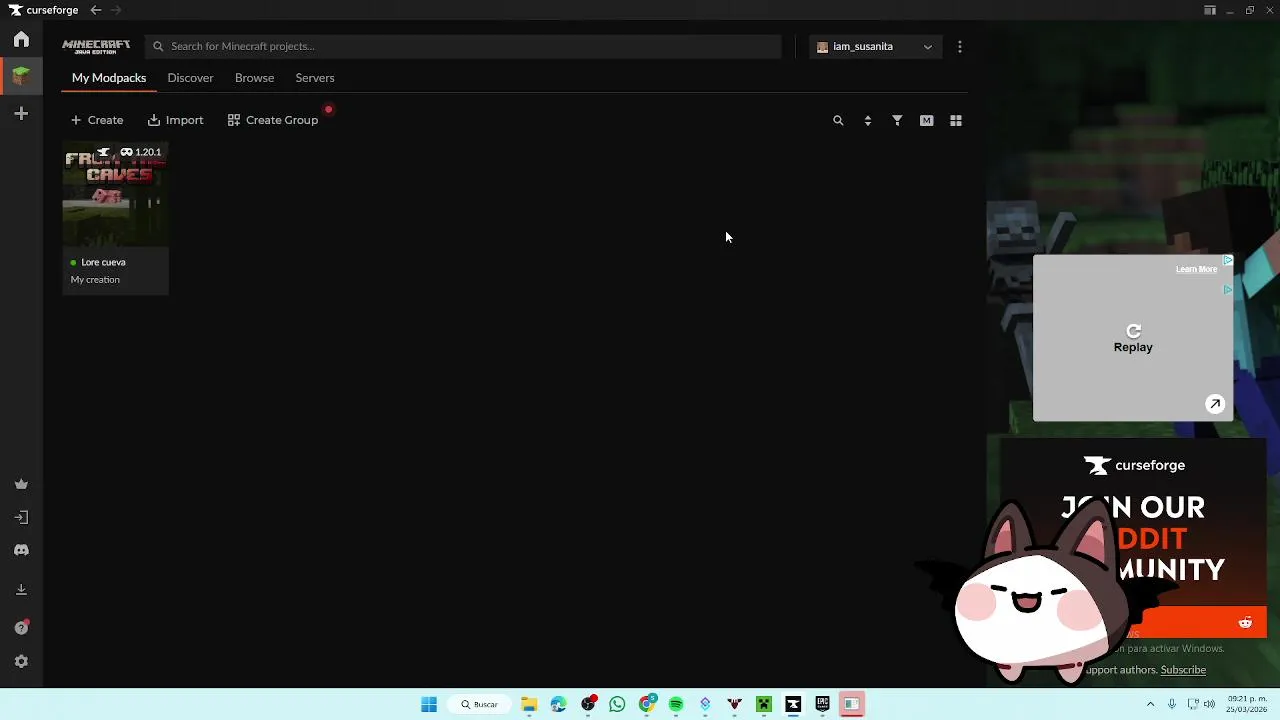Go to the CurseForge home icon

coord(21,39)
